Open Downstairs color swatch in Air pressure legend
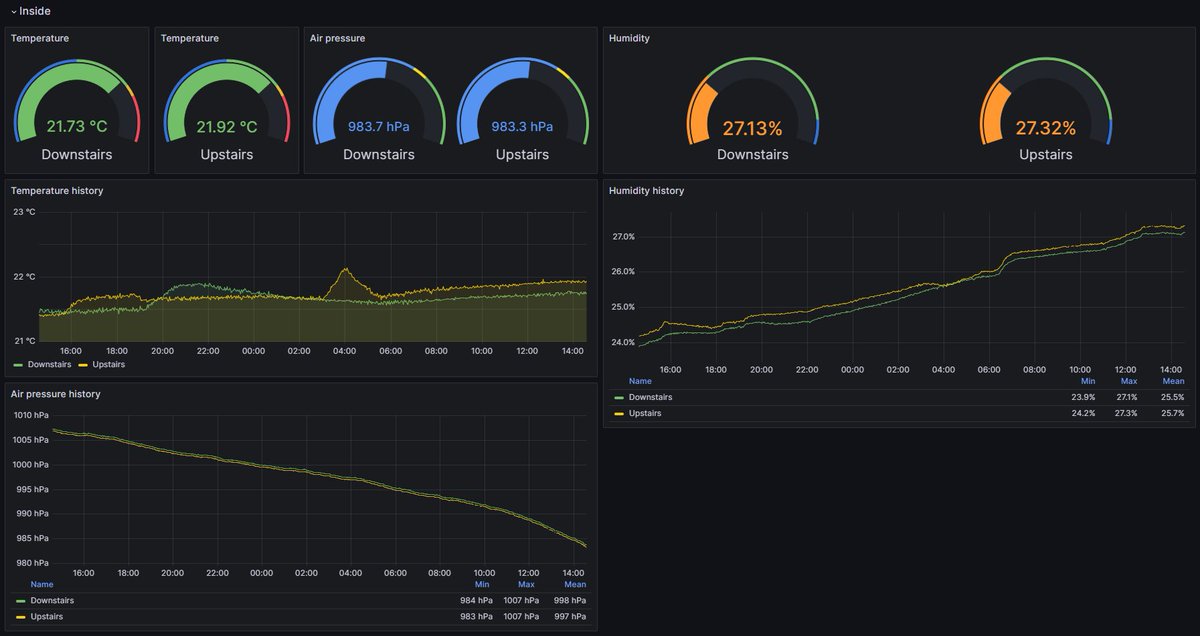1200x636 pixels. tap(21, 600)
